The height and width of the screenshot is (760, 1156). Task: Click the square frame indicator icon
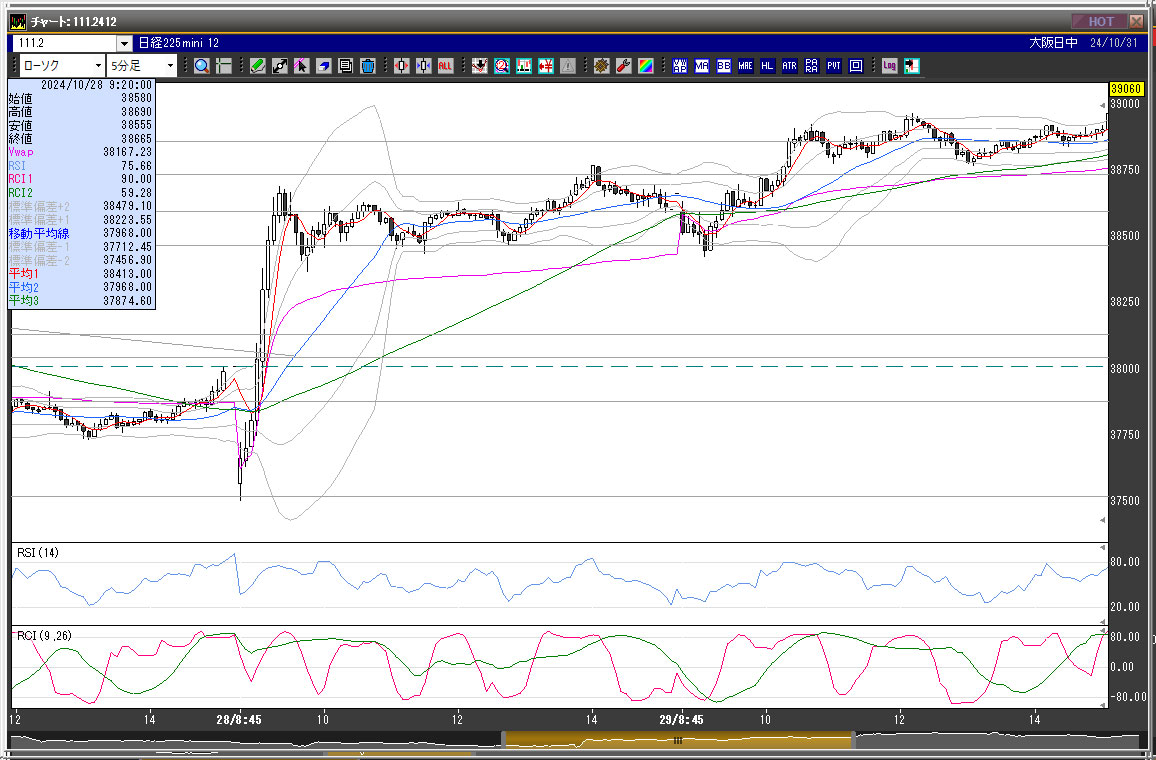856,66
